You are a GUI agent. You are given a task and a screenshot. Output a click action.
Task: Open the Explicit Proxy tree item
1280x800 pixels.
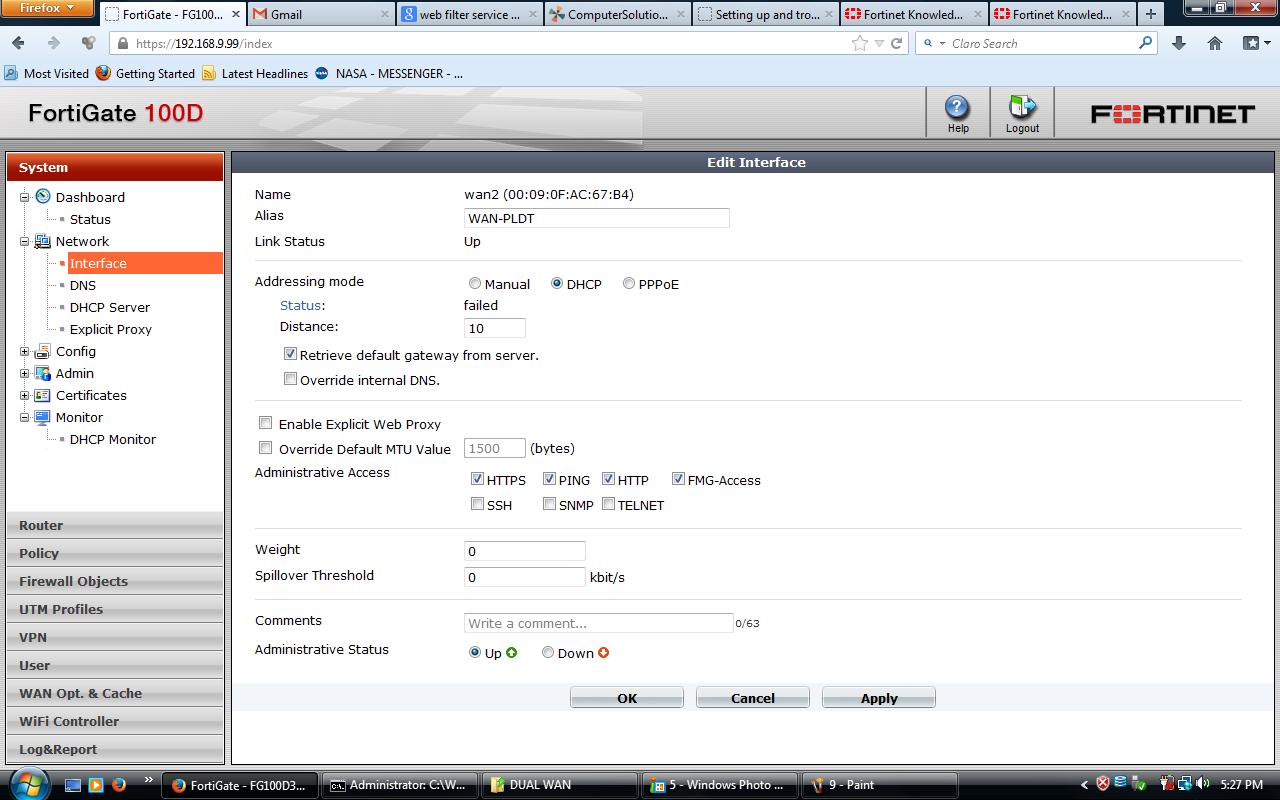[x=111, y=329]
